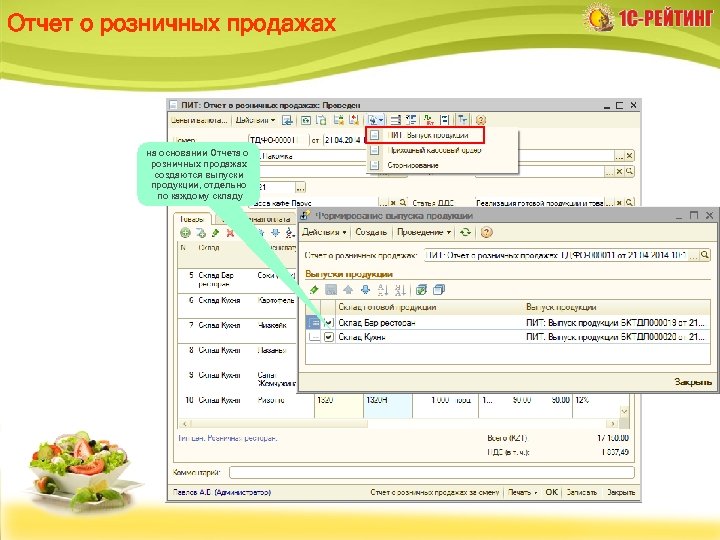This screenshot has height=540, width=720.
Task: Click the Цены и валюта button
Action: click(199, 120)
